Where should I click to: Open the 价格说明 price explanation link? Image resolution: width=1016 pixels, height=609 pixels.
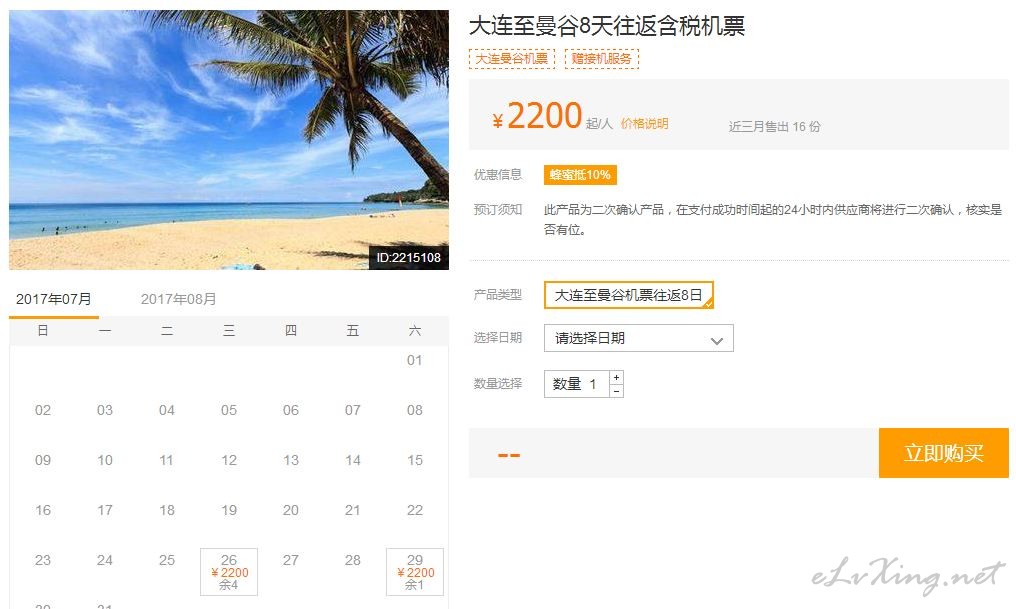(644, 124)
